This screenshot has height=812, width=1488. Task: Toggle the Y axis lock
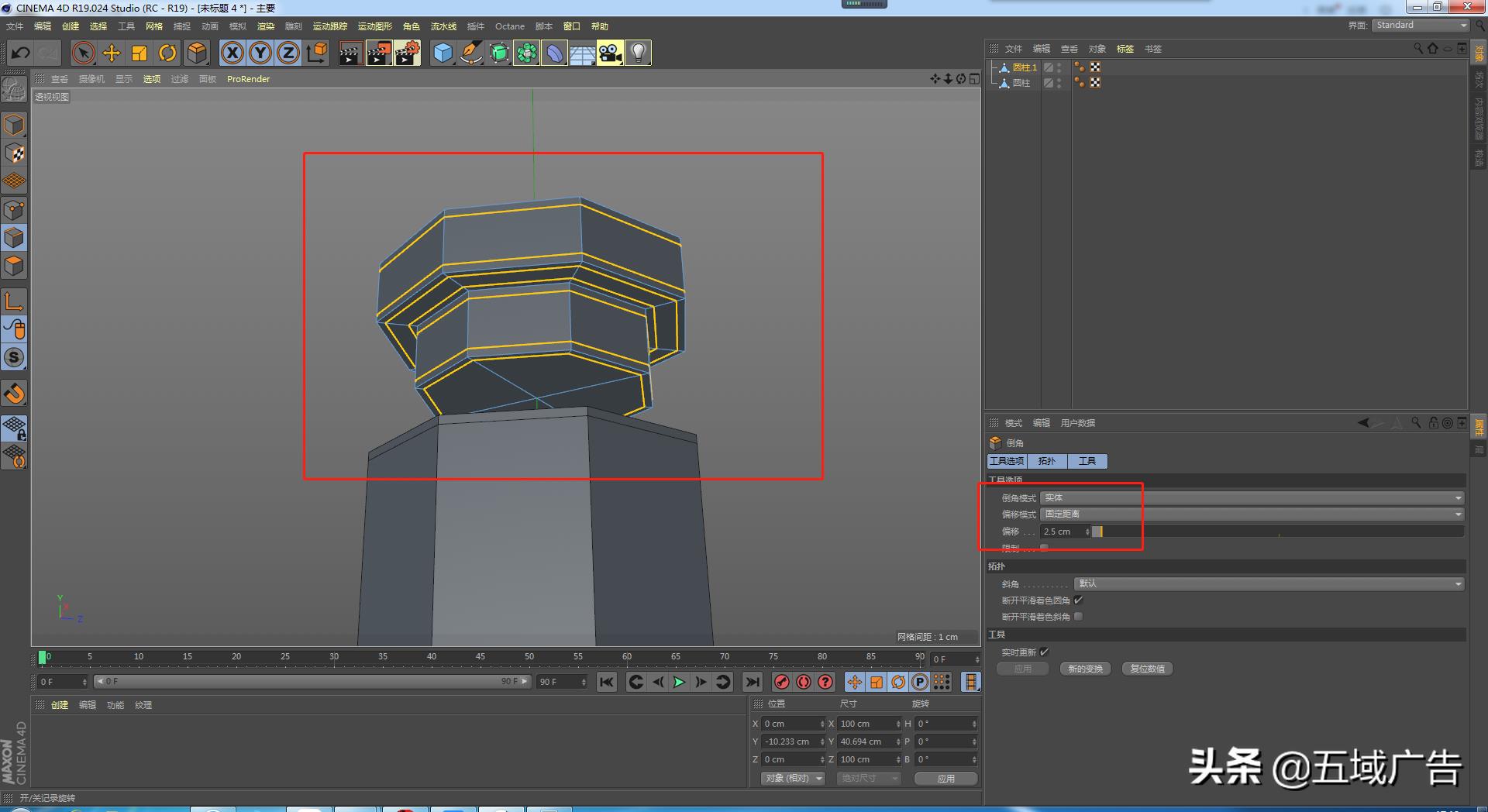pos(260,53)
